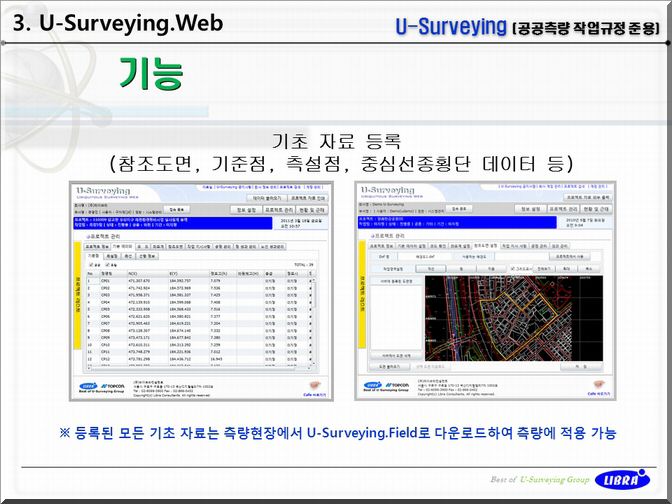Click 데이터 불러오기 button in left screenshot

[267, 198]
